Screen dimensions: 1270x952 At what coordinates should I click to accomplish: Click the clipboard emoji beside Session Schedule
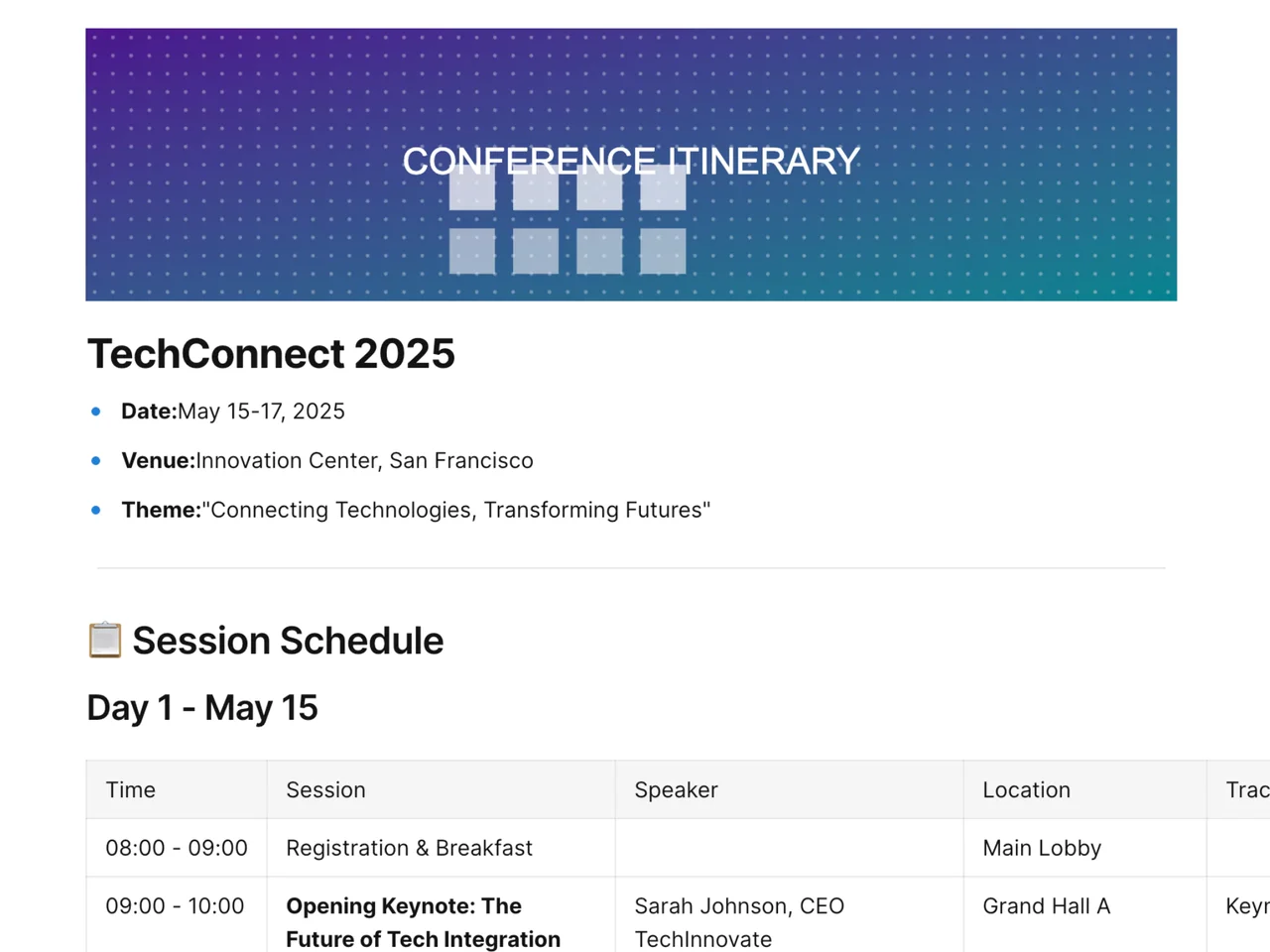coord(105,641)
